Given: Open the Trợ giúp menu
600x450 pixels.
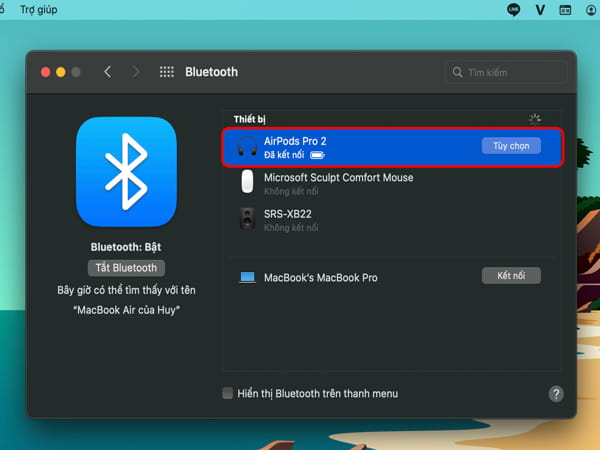Looking at the screenshot, I should [x=39, y=9].
